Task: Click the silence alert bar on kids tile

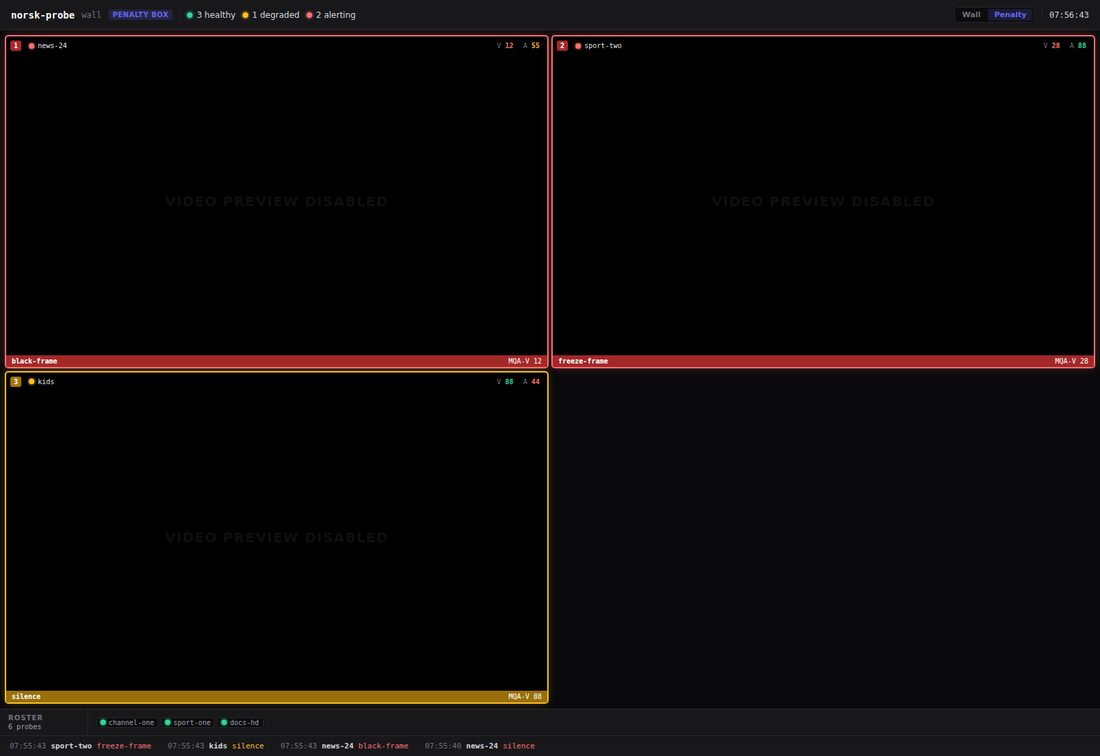Action: click(x=276, y=696)
